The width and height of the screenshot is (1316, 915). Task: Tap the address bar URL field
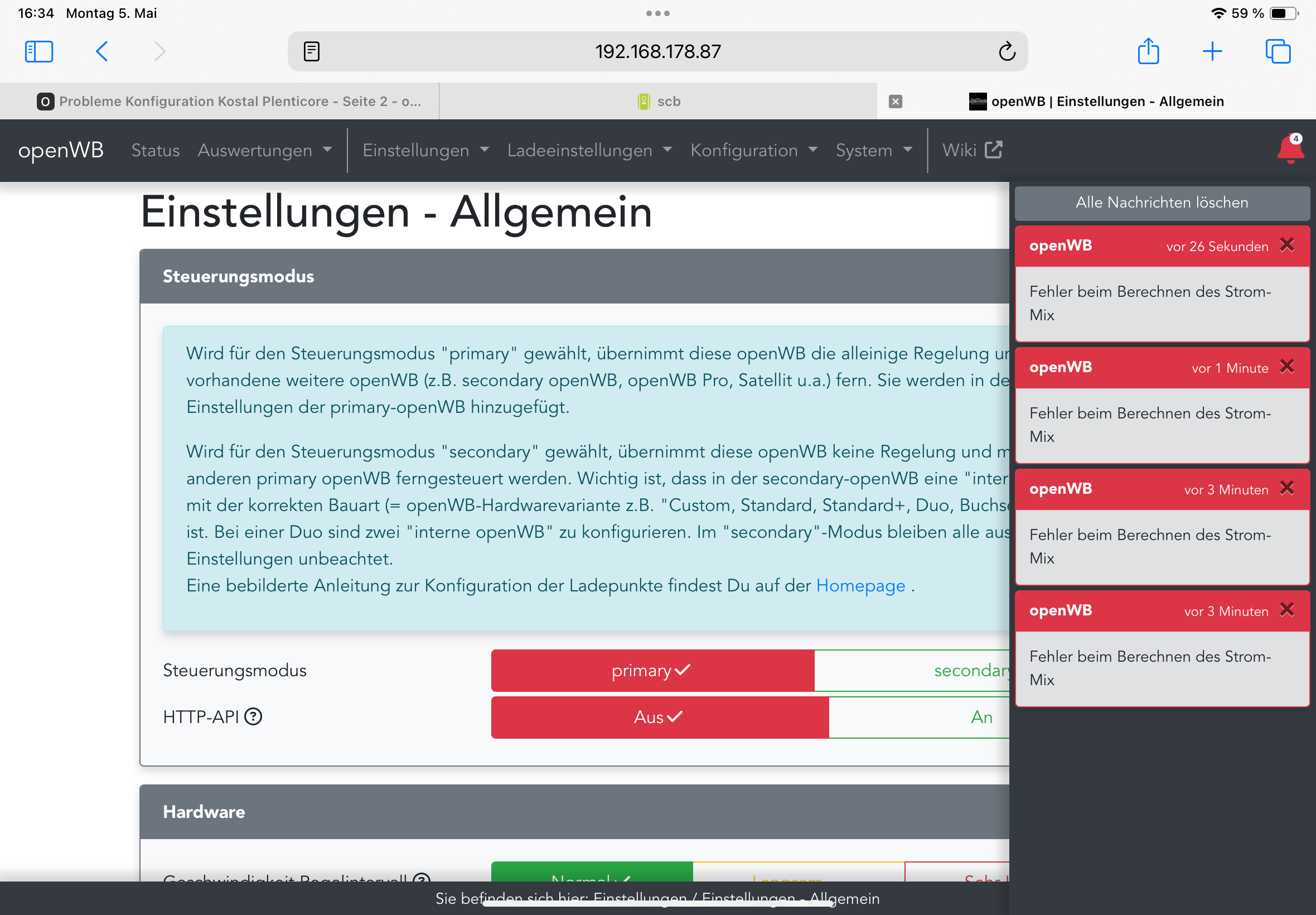tap(657, 51)
